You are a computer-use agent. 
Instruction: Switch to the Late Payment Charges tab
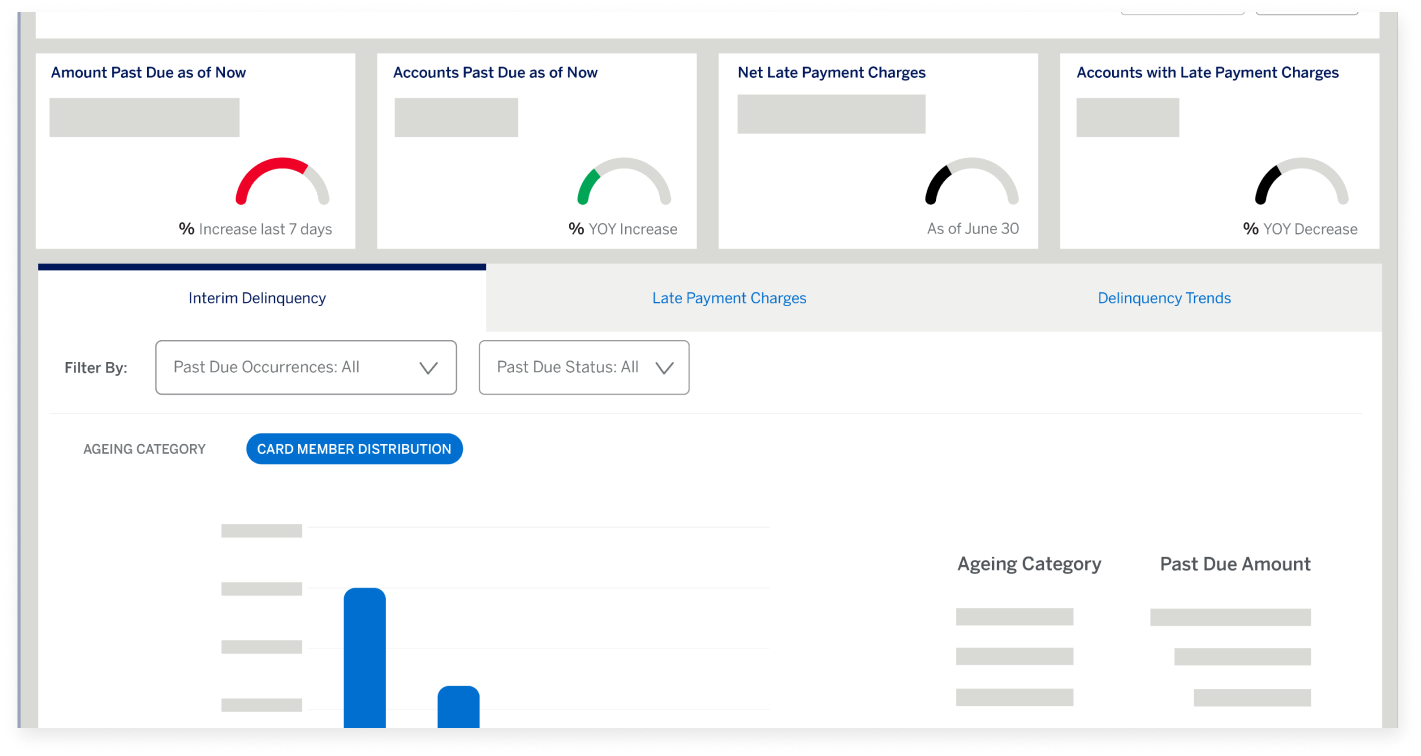coord(729,297)
